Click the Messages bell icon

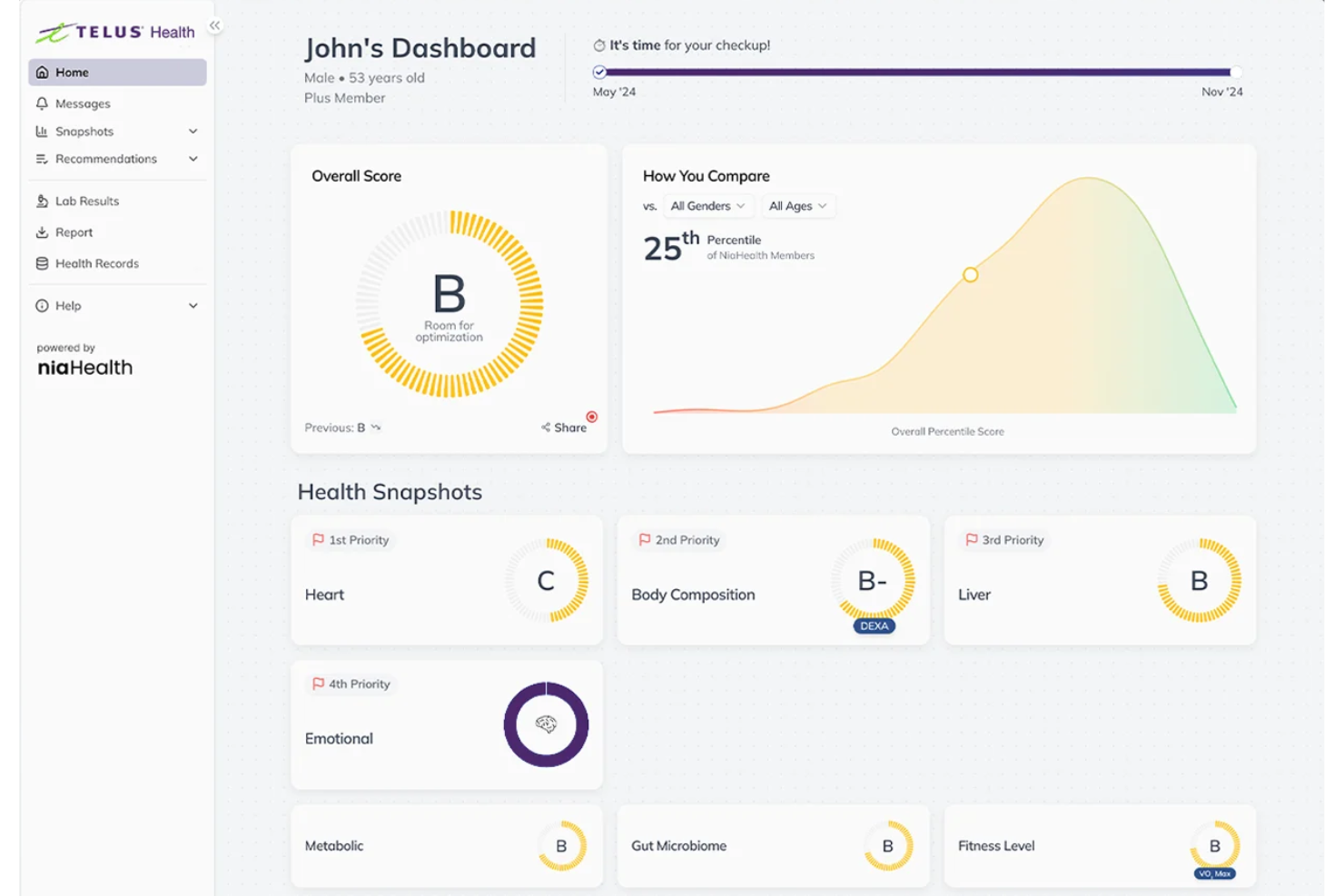tap(42, 103)
